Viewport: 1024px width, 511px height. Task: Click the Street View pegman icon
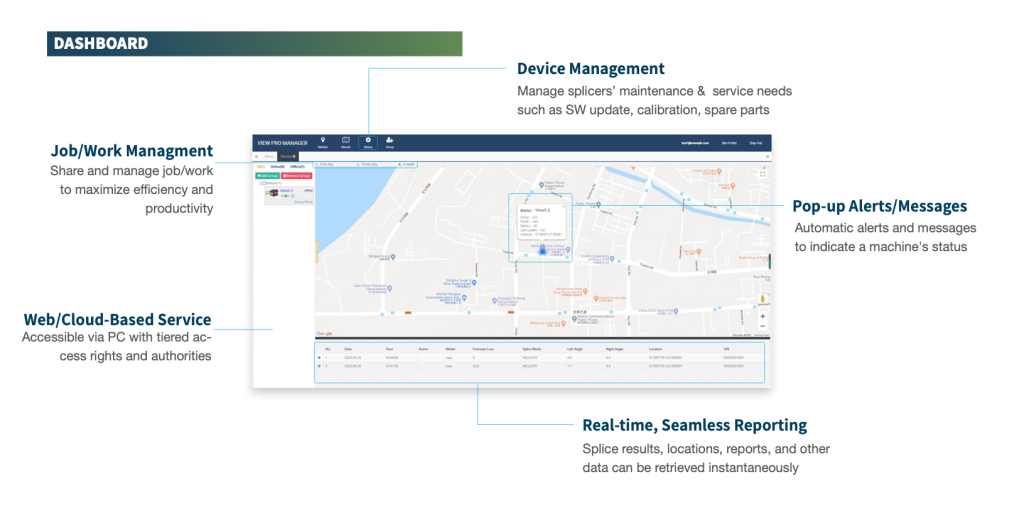tap(763, 299)
